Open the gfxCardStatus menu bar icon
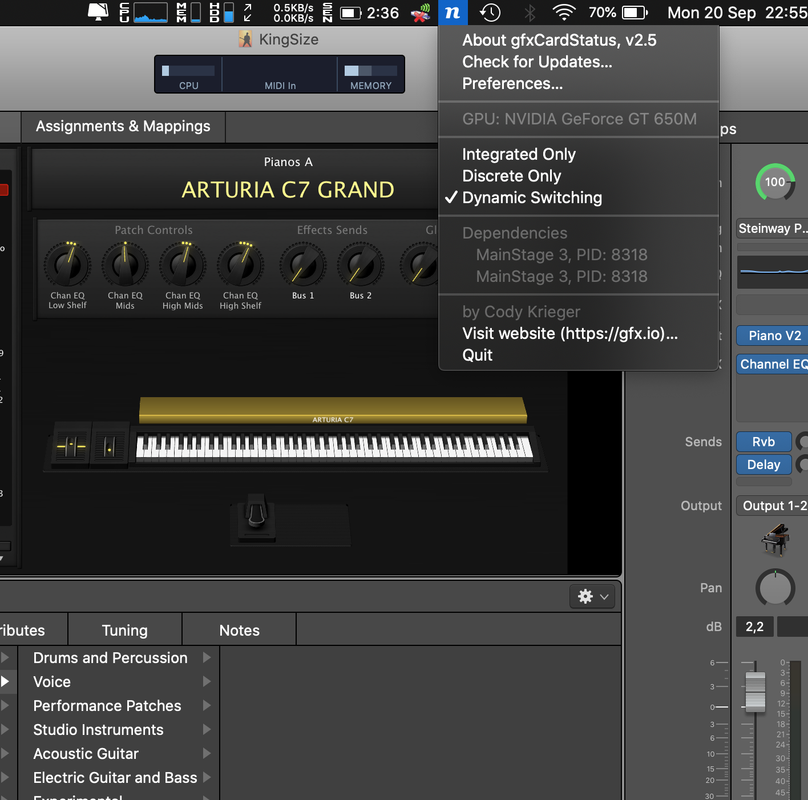 452,12
